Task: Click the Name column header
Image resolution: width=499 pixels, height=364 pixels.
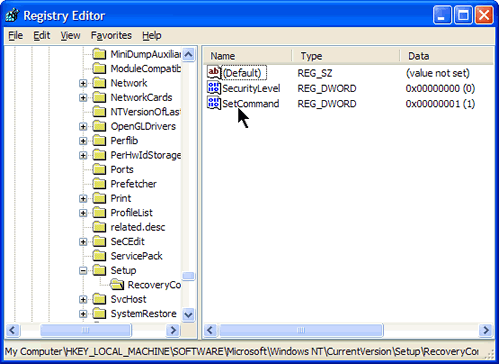Action: click(248, 56)
